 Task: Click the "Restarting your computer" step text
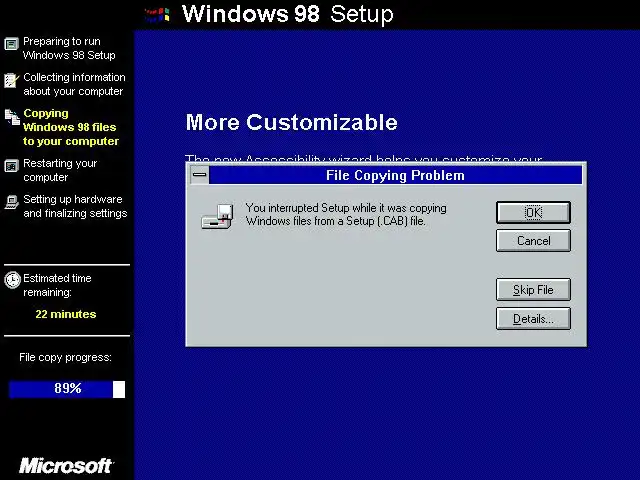60,170
